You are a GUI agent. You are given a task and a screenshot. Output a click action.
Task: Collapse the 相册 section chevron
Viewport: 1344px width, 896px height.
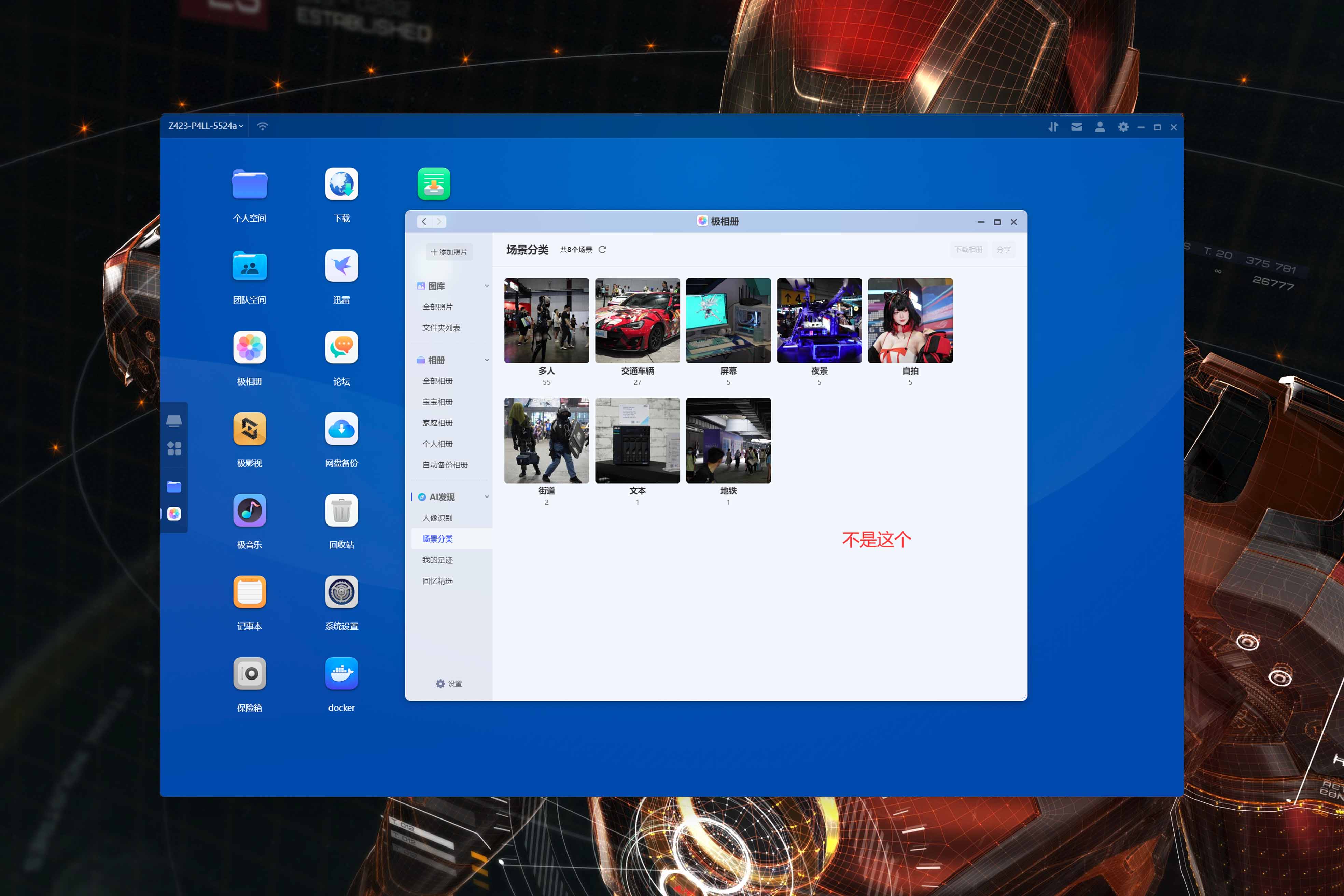pos(487,360)
